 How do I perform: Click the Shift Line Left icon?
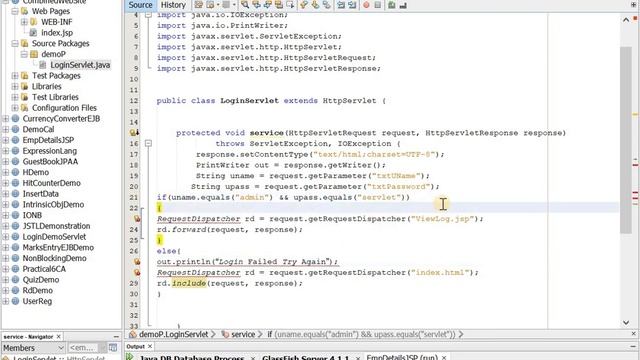341,5
